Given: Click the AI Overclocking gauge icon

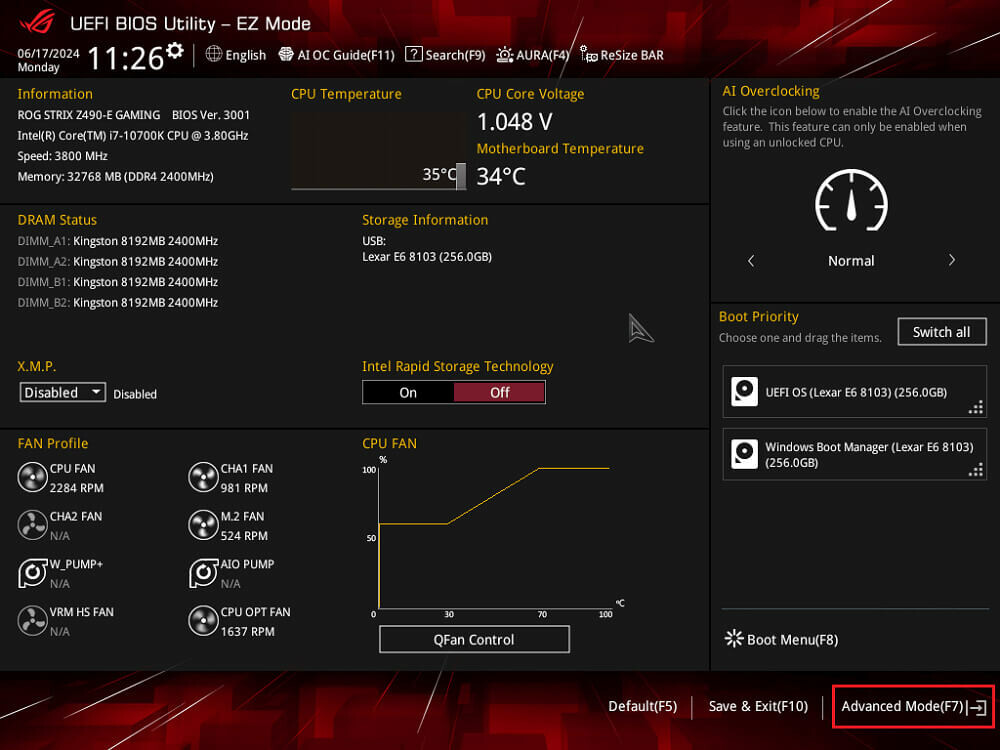Looking at the screenshot, I should (x=851, y=200).
